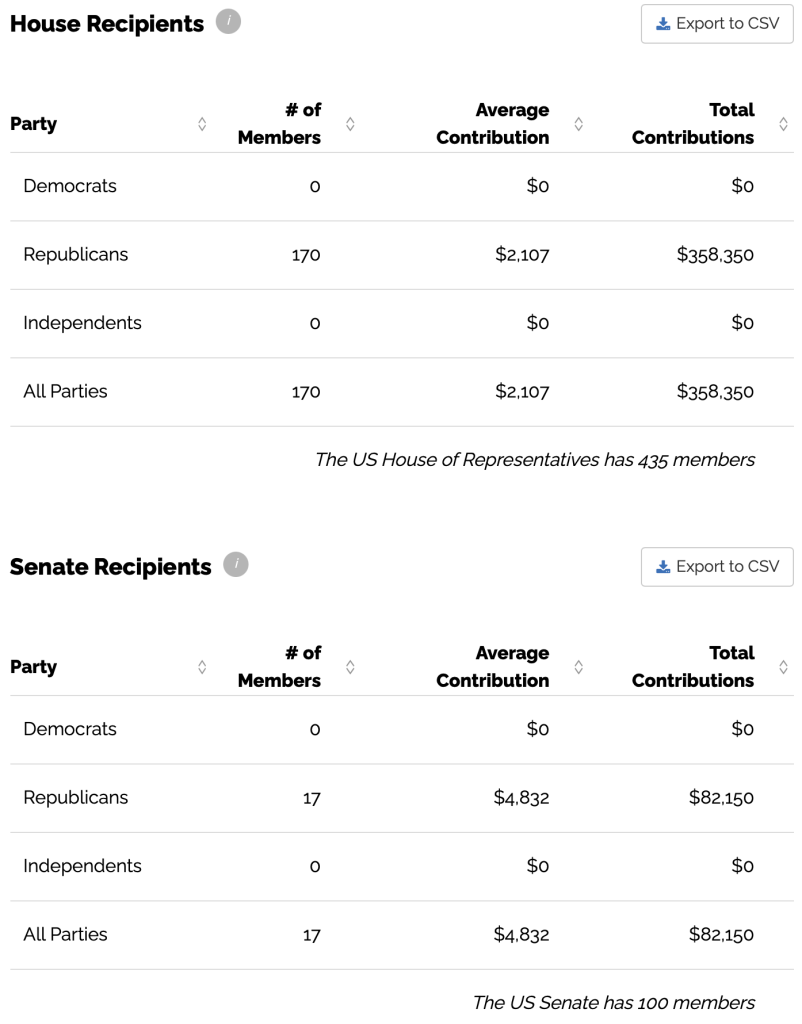Sort Senate table by Total Contributions
802x1024 pixels.
tap(783, 667)
